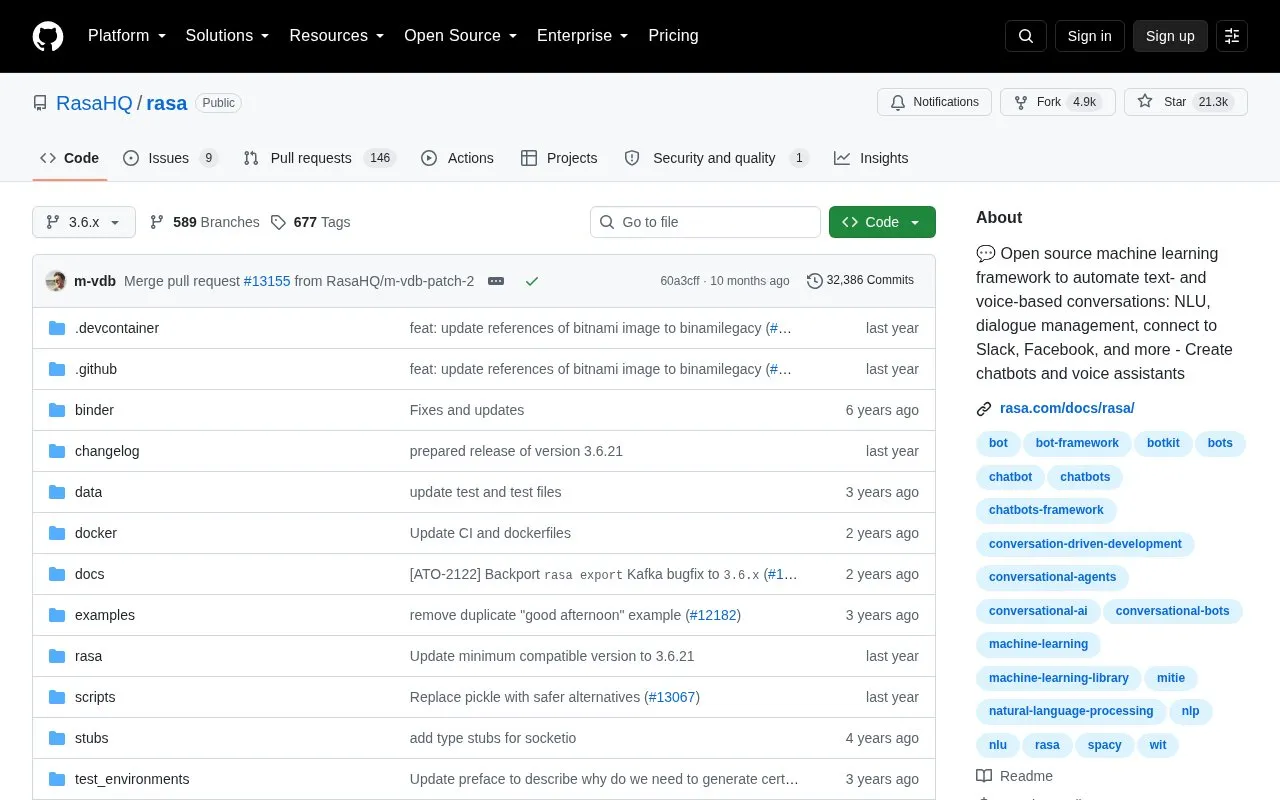The height and width of the screenshot is (800, 1280).
Task: Click the docs folder icon
Action: click(57, 574)
